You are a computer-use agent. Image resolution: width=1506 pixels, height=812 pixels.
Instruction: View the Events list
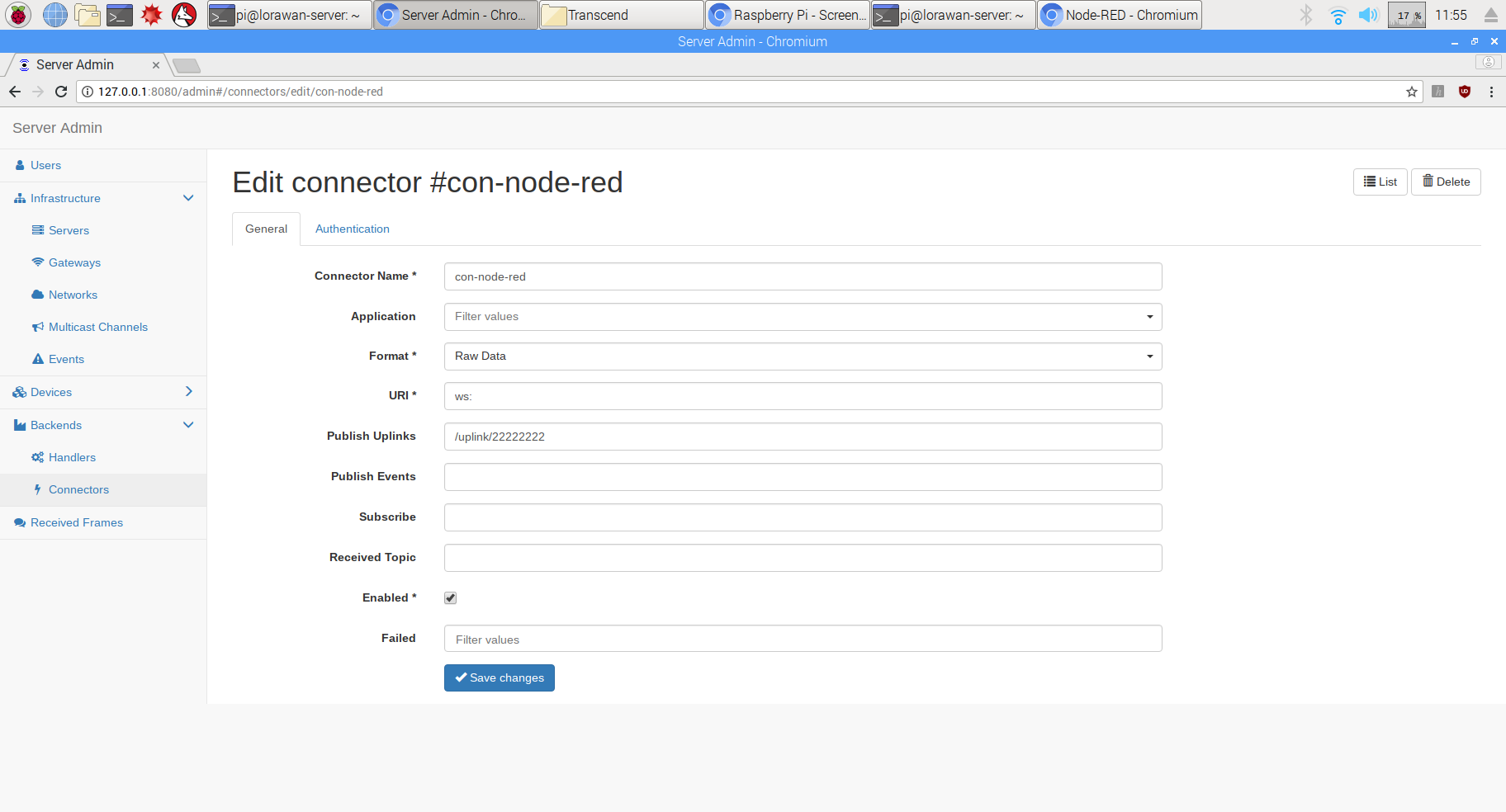pos(65,359)
